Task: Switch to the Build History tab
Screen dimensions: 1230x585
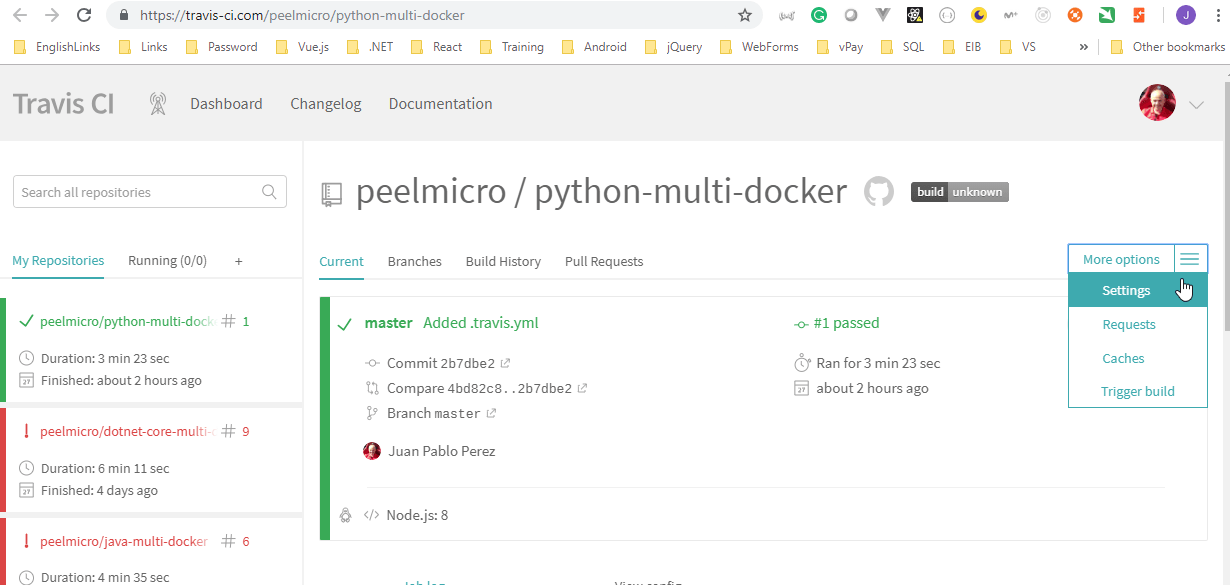Action: click(x=503, y=261)
